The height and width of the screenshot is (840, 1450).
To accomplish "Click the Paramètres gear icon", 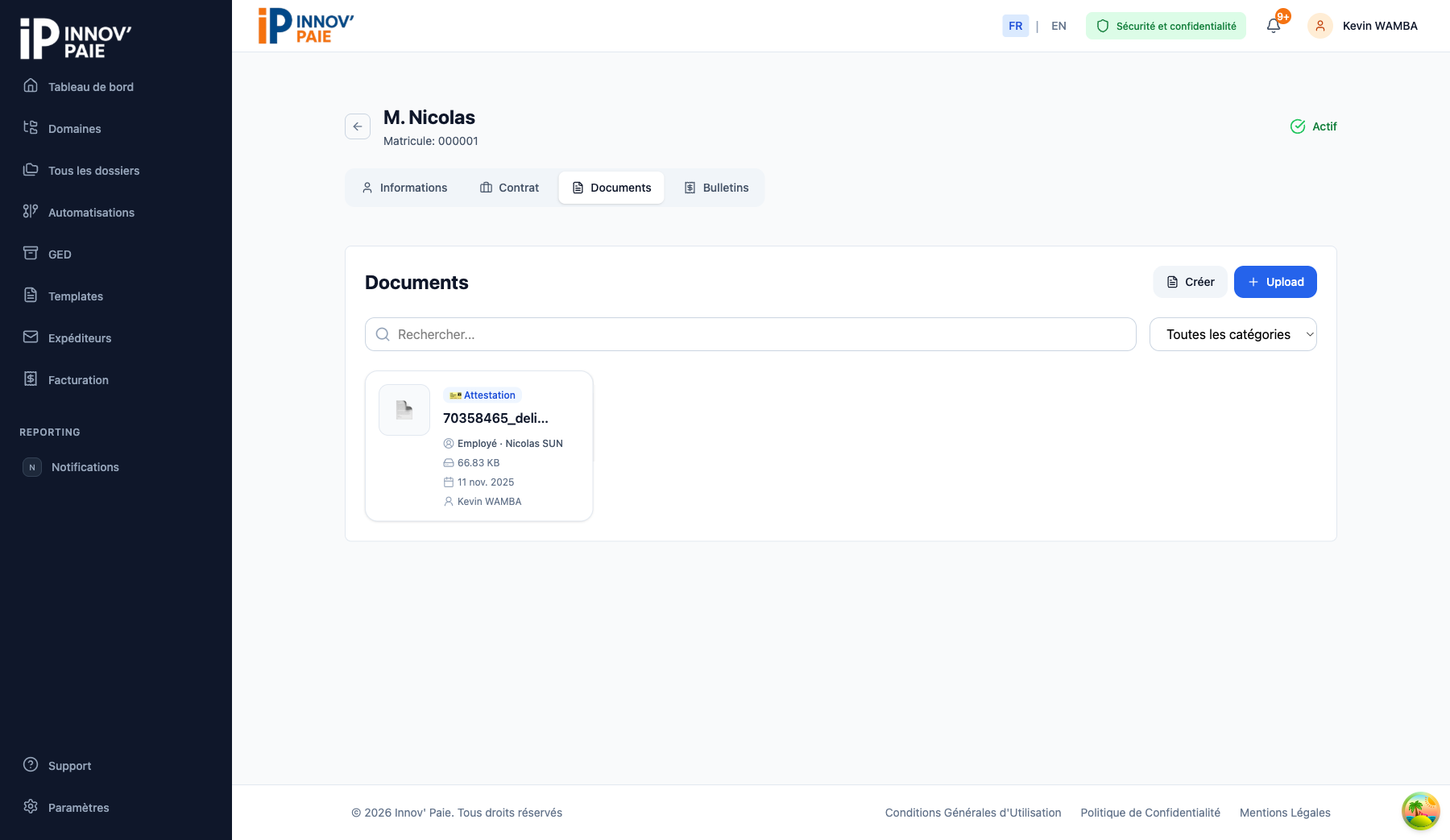I will point(31,806).
